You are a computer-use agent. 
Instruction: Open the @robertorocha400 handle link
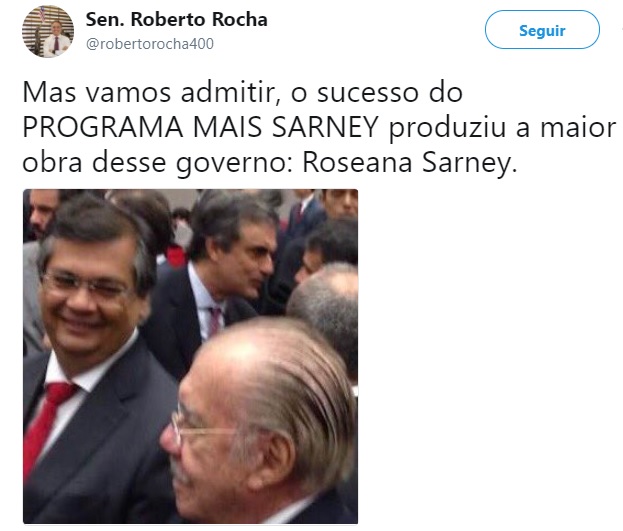150,44
